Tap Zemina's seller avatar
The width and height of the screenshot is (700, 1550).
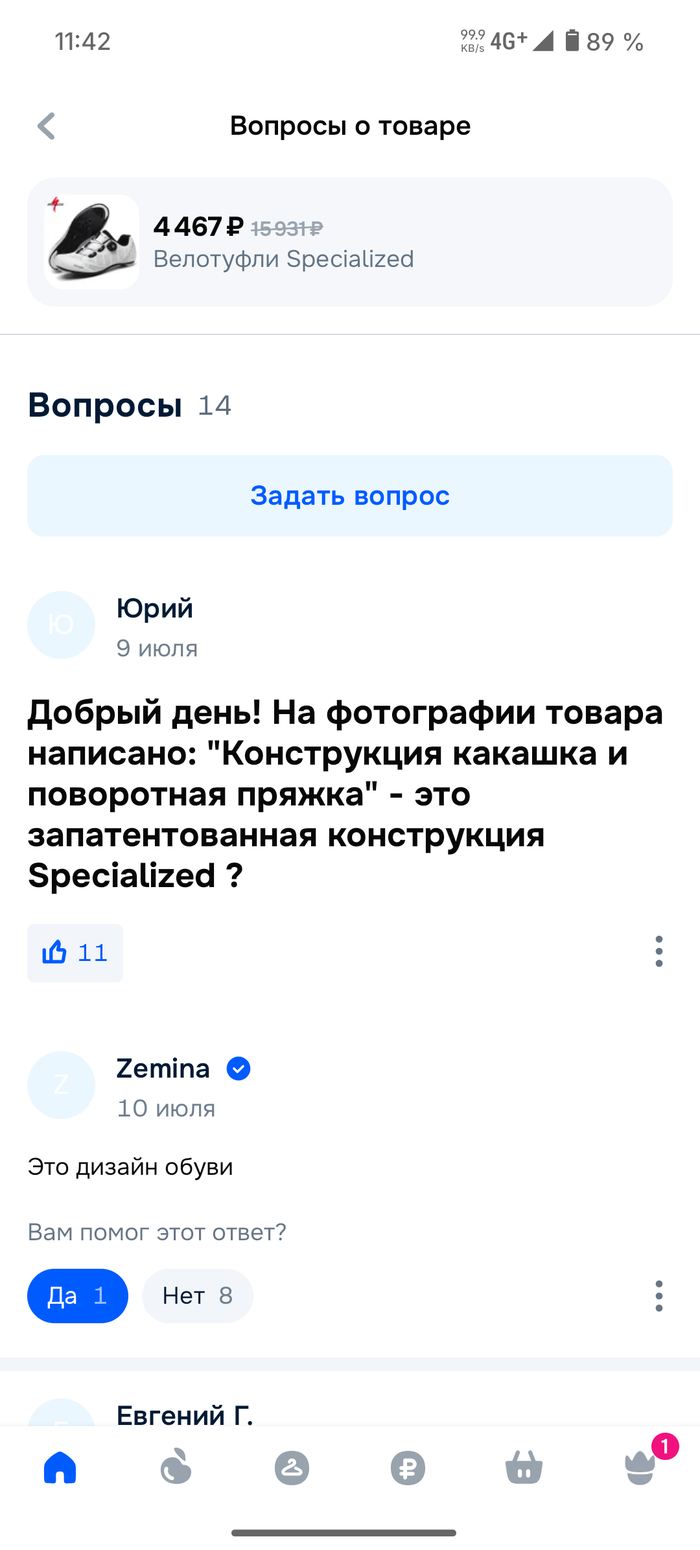(61, 1085)
